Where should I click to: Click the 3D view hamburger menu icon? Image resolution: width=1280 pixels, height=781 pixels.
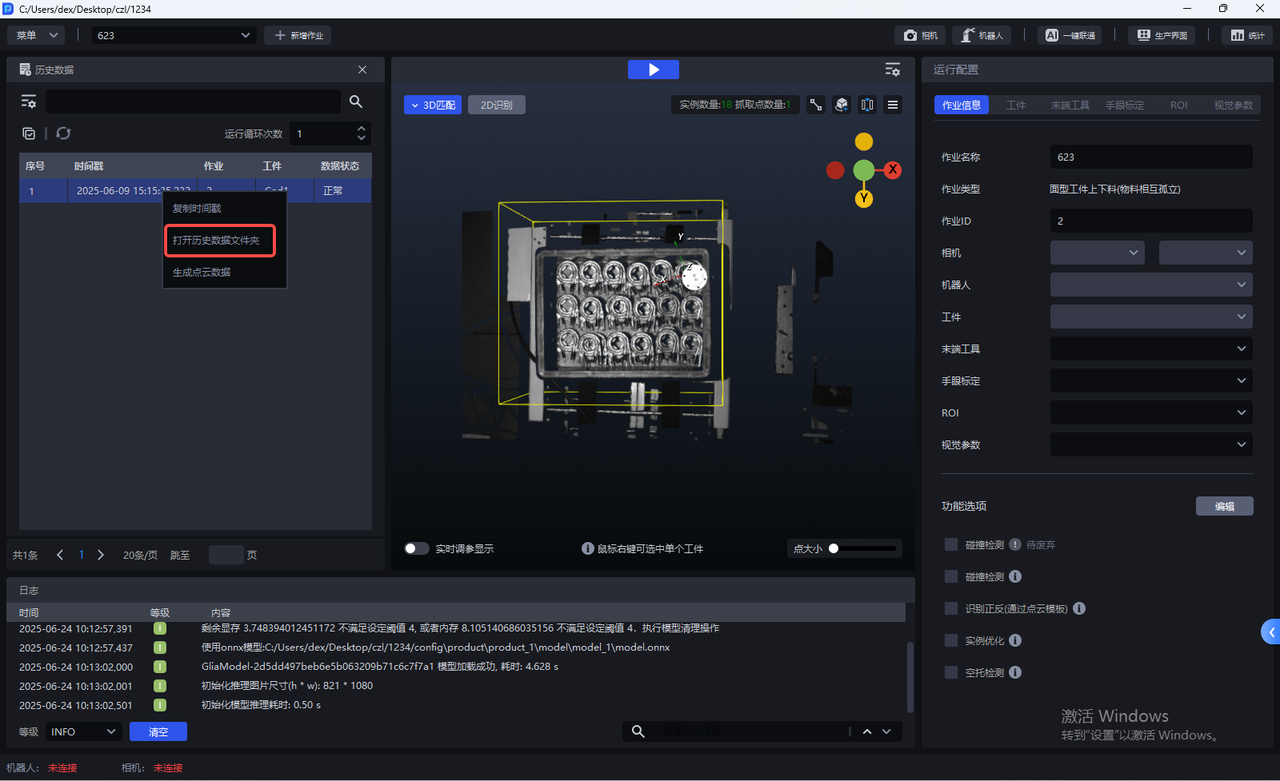coord(893,105)
